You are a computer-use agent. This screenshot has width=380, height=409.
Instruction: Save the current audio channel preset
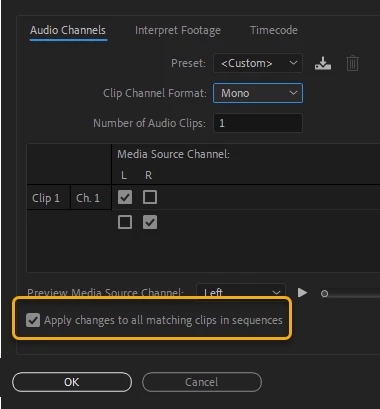coord(323,63)
